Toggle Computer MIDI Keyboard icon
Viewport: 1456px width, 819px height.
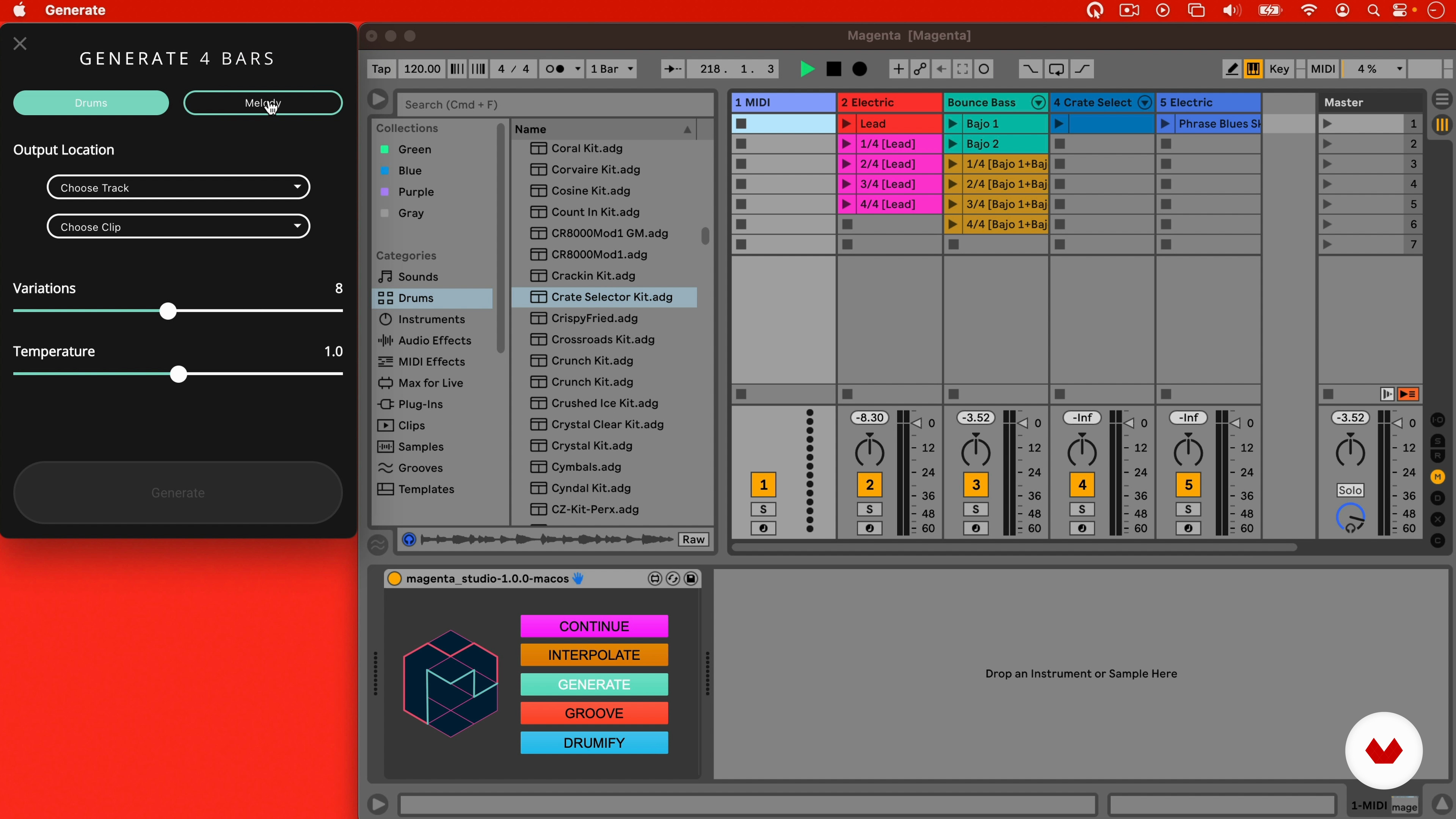click(x=1253, y=69)
